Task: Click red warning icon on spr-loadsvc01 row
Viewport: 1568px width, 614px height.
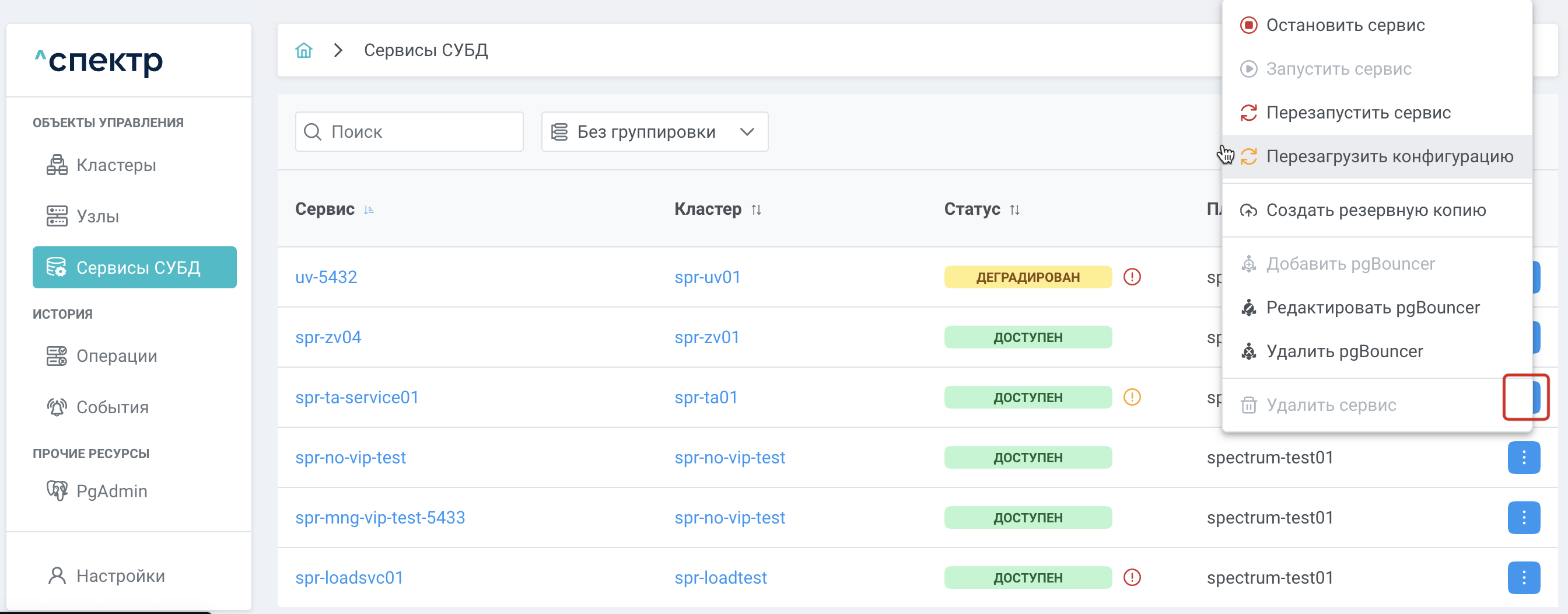Action: [x=1132, y=577]
